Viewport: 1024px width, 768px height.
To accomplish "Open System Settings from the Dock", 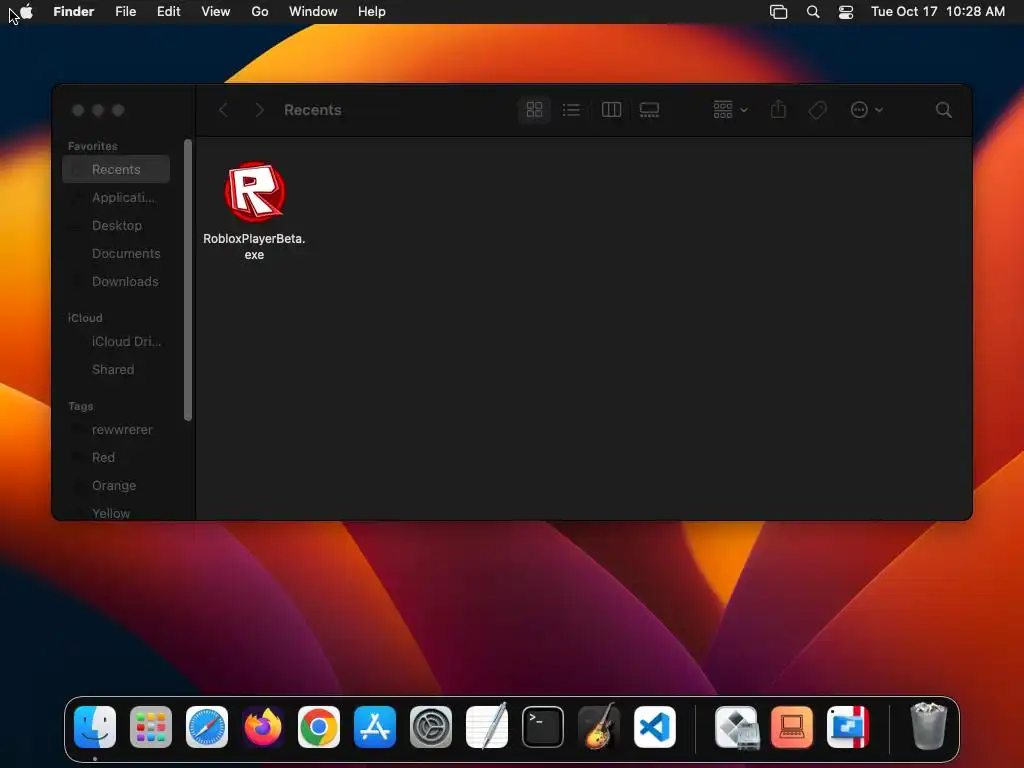I will pyautogui.click(x=431, y=727).
